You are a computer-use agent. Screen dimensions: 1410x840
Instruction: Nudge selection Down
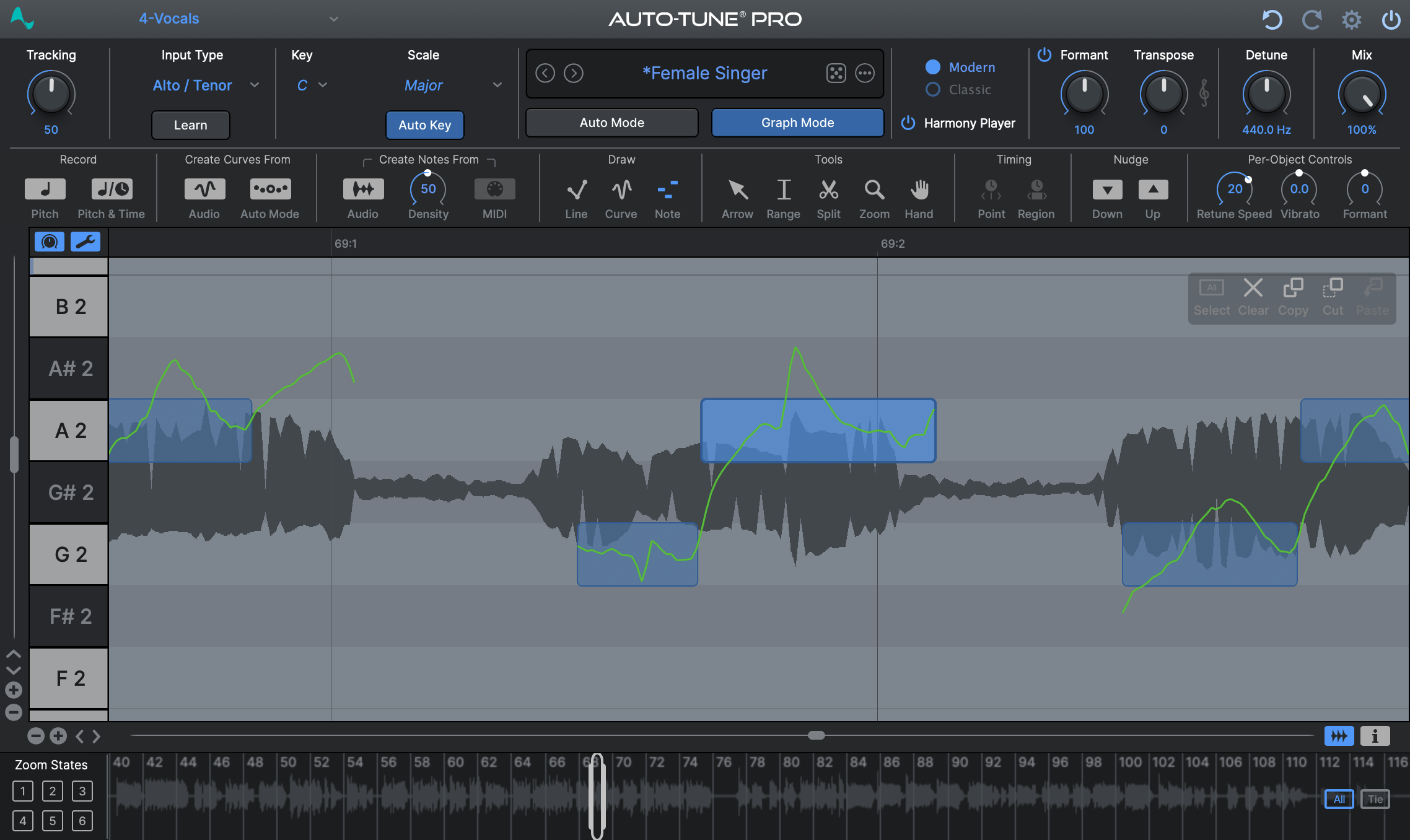pyautogui.click(x=1107, y=190)
